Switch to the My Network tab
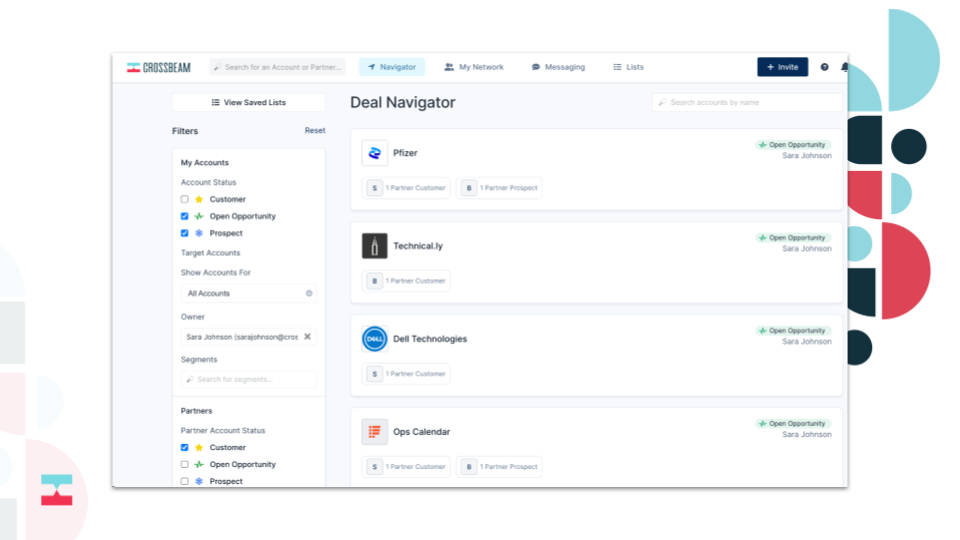The width and height of the screenshot is (960, 540). click(474, 67)
